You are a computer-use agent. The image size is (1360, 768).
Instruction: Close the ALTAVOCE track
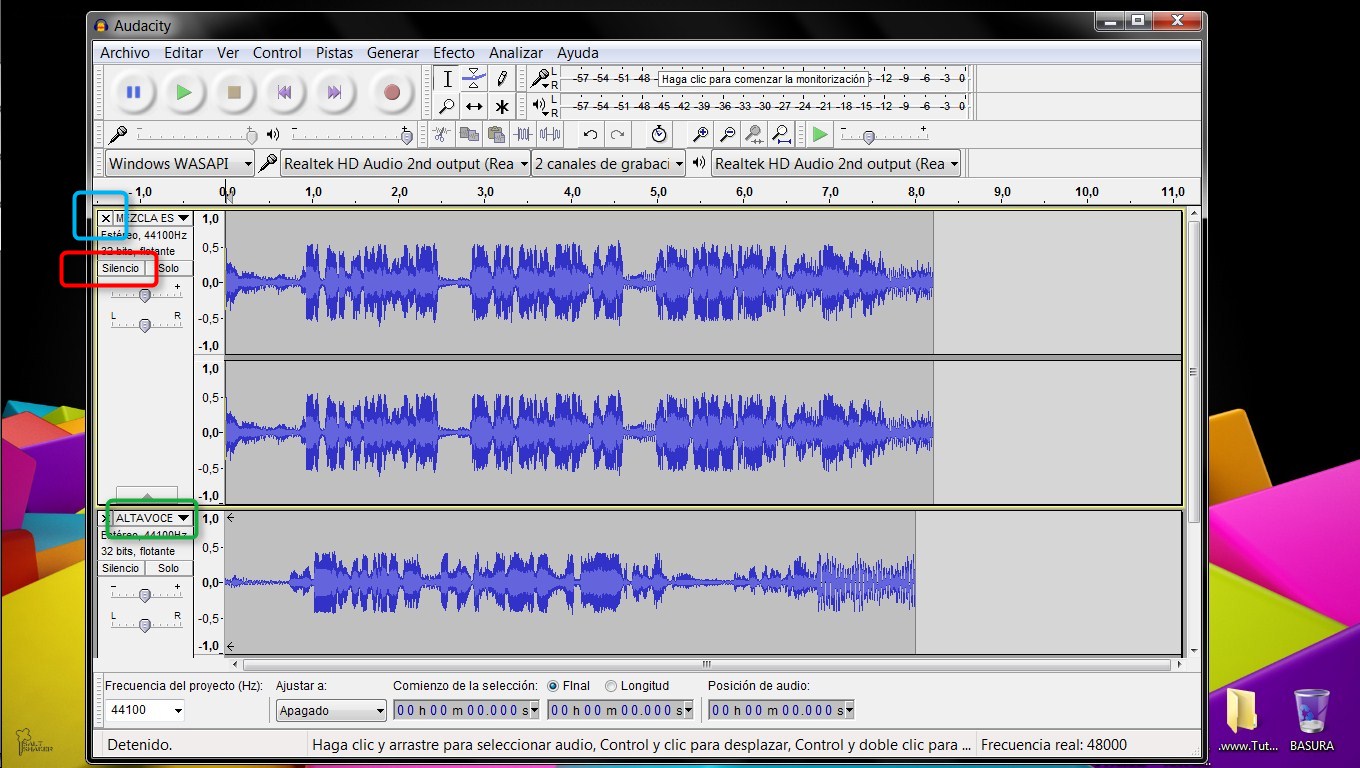coord(106,518)
